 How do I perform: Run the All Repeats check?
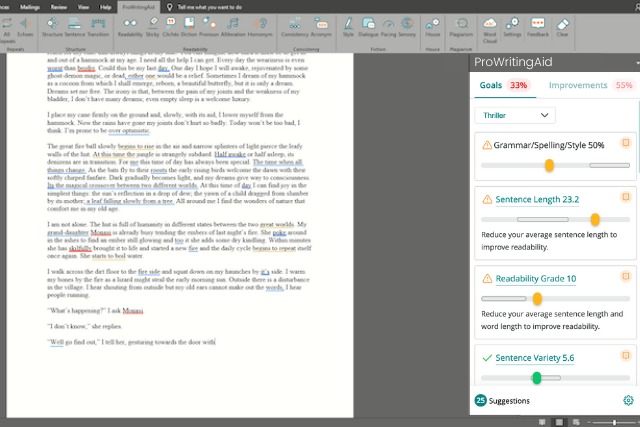click(x=7, y=30)
